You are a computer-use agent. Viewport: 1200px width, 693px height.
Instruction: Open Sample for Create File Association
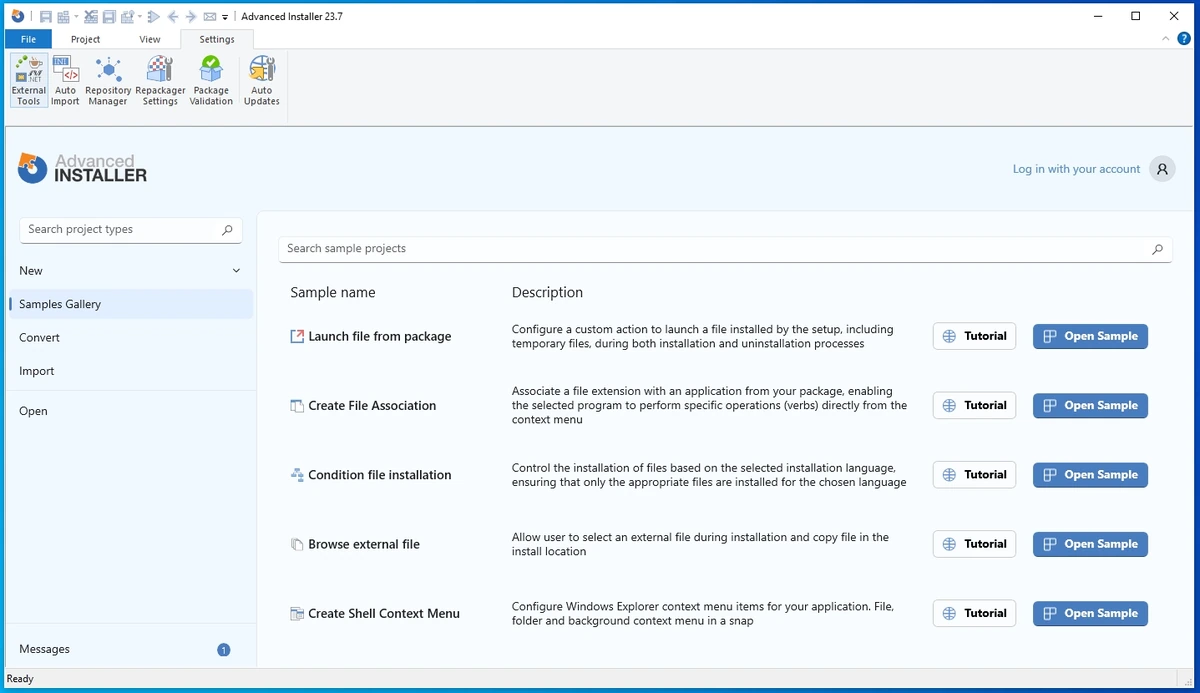(x=1090, y=406)
